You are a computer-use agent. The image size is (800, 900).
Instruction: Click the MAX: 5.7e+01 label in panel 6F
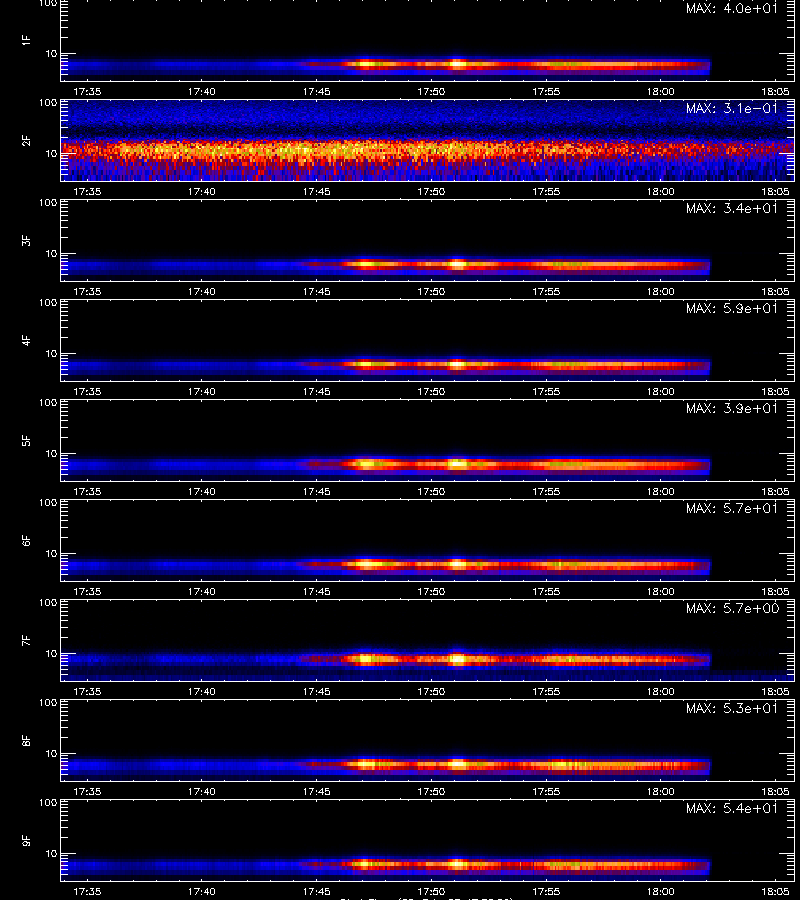(x=732, y=508)
